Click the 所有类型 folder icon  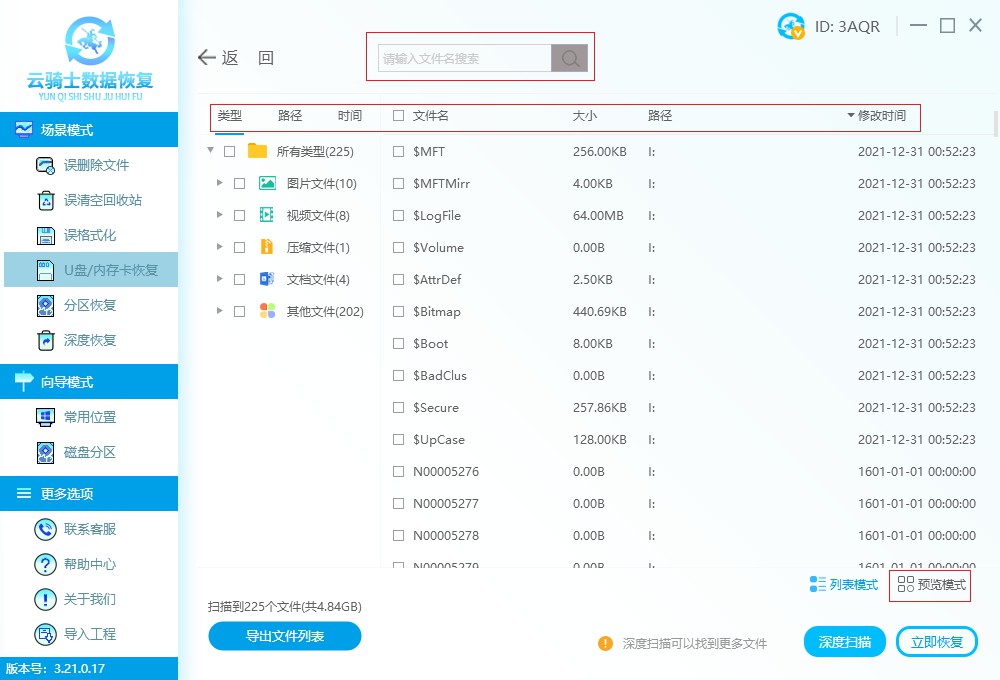(x=258, y=151)
